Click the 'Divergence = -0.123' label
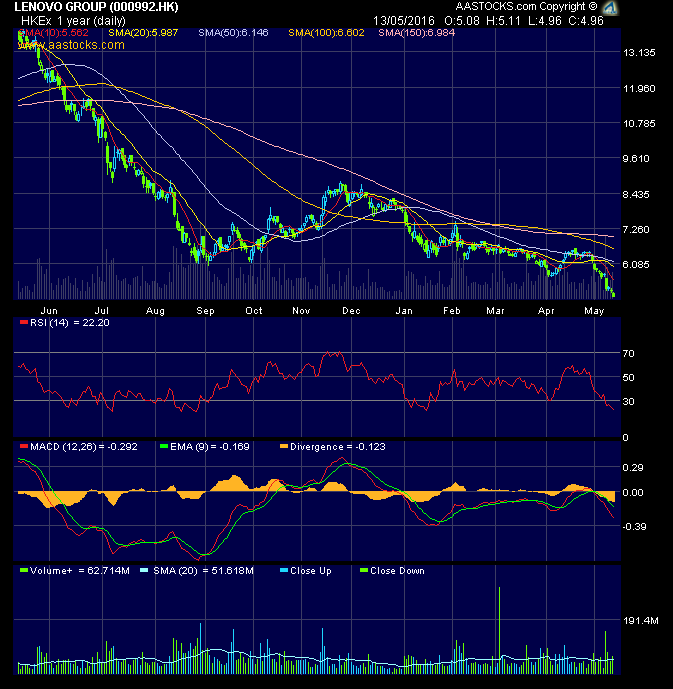The height and width of the screenshot is (689, 673). pyautogui.click(x=338, y=447)
